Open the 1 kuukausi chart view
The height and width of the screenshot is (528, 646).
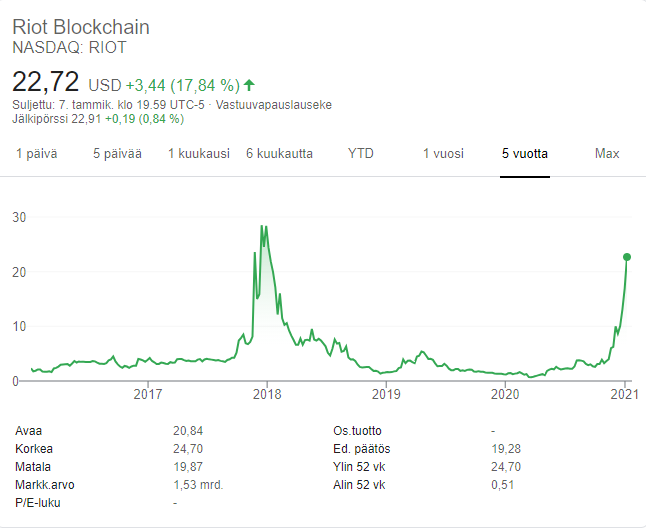(198, 153)
